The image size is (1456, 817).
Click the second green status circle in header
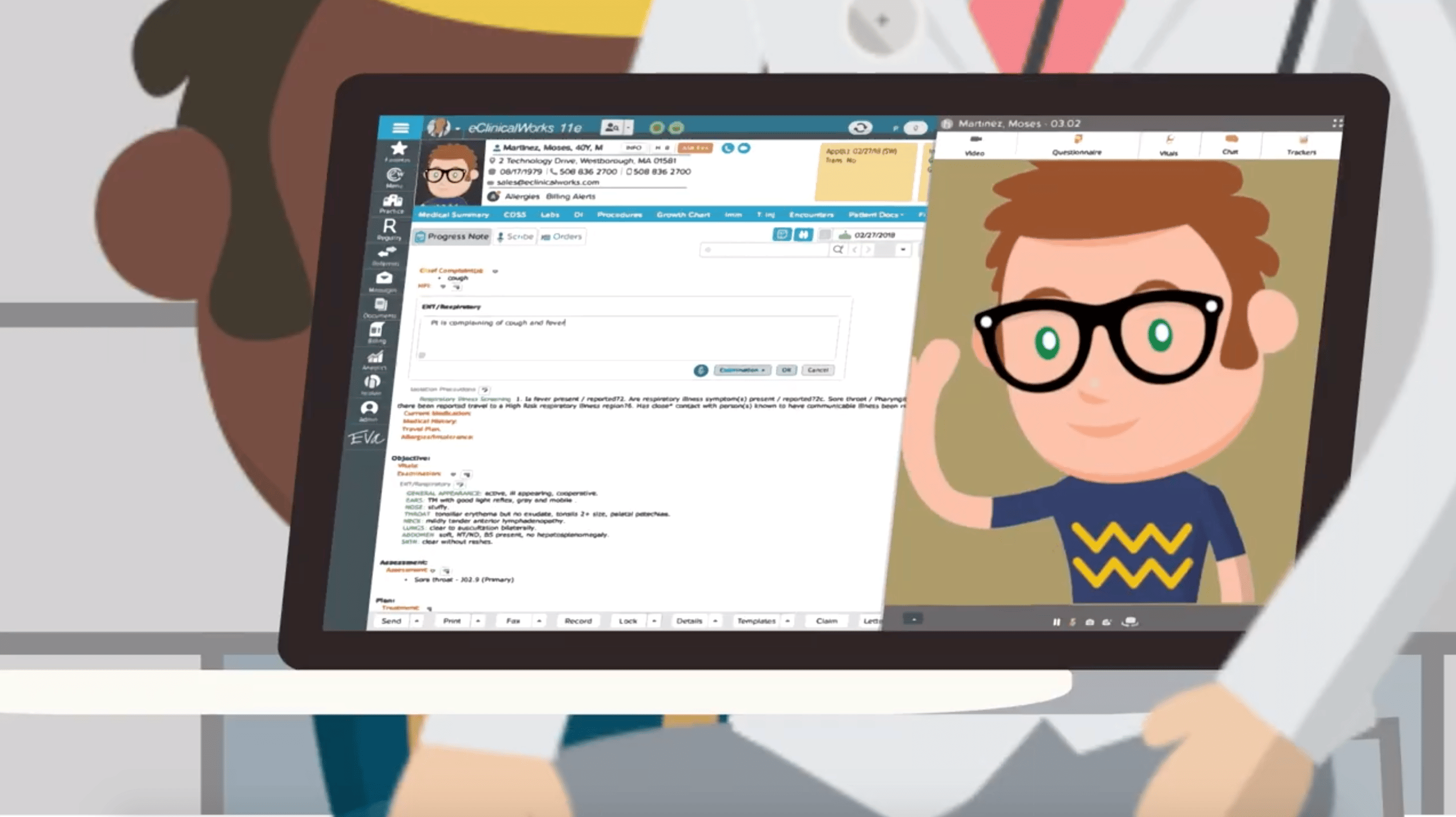click(676, 127)
